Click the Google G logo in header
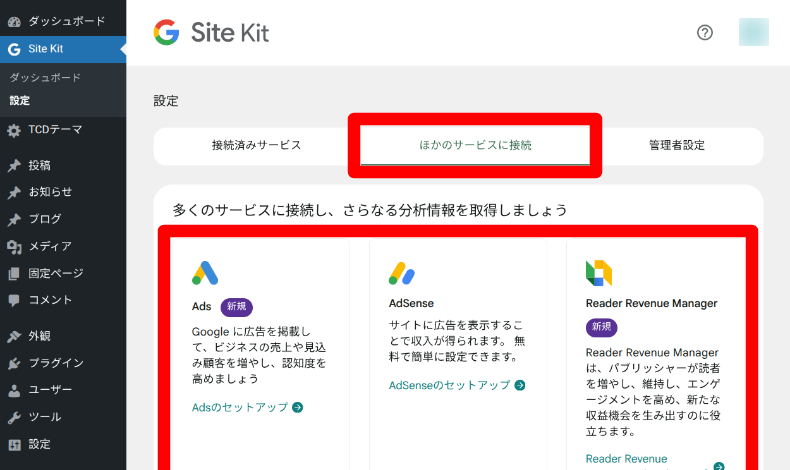This screenshot has height=470, width=790. pyautogui.click(x=166, y=32)
